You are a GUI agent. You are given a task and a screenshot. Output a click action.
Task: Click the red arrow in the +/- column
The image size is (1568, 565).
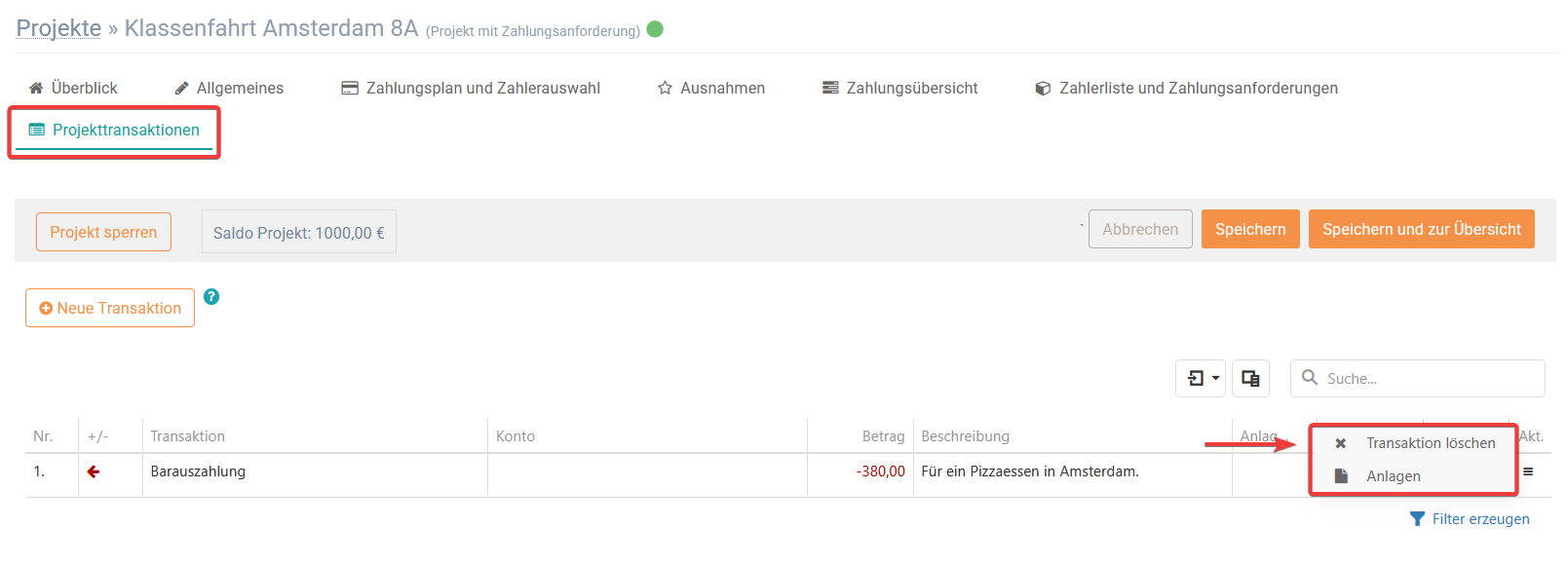[x=94, y=471]
